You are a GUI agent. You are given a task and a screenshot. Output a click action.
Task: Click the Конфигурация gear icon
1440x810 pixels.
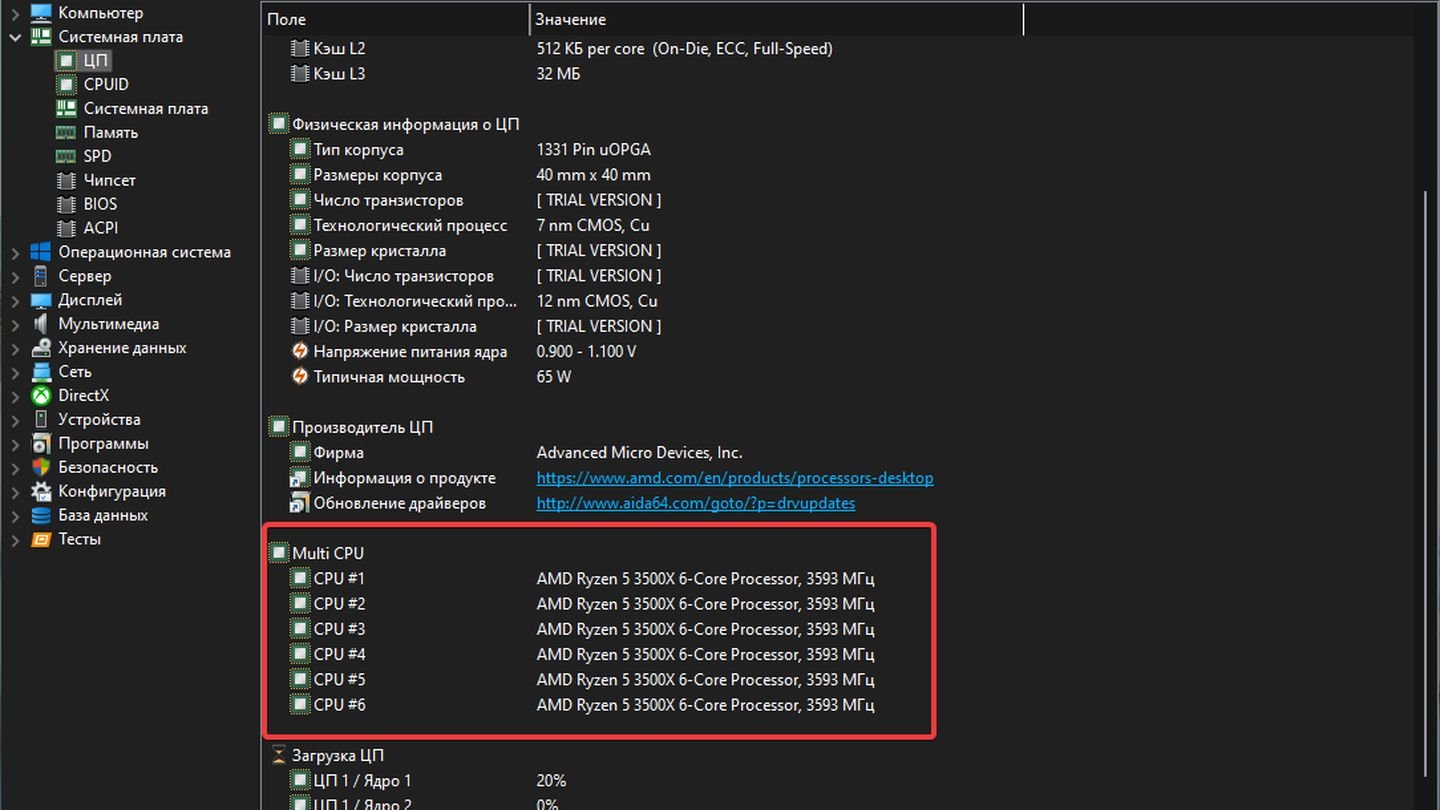(41, 492)
